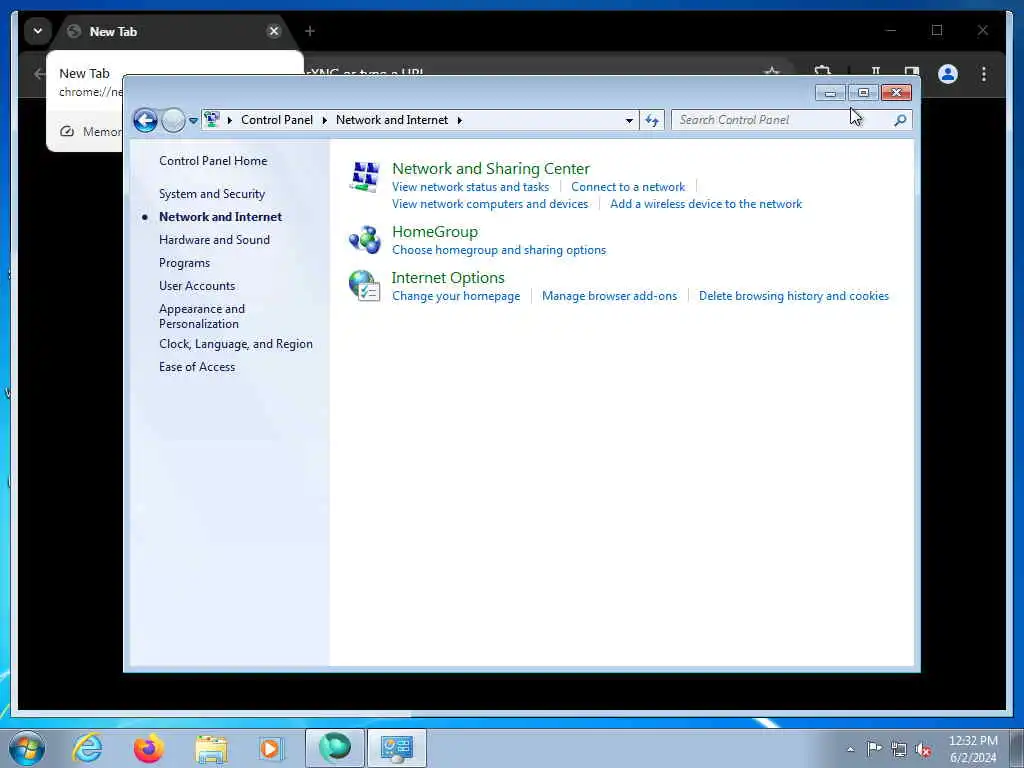Open User Accounts category
Screen dimensions: 1024x768
197,285
